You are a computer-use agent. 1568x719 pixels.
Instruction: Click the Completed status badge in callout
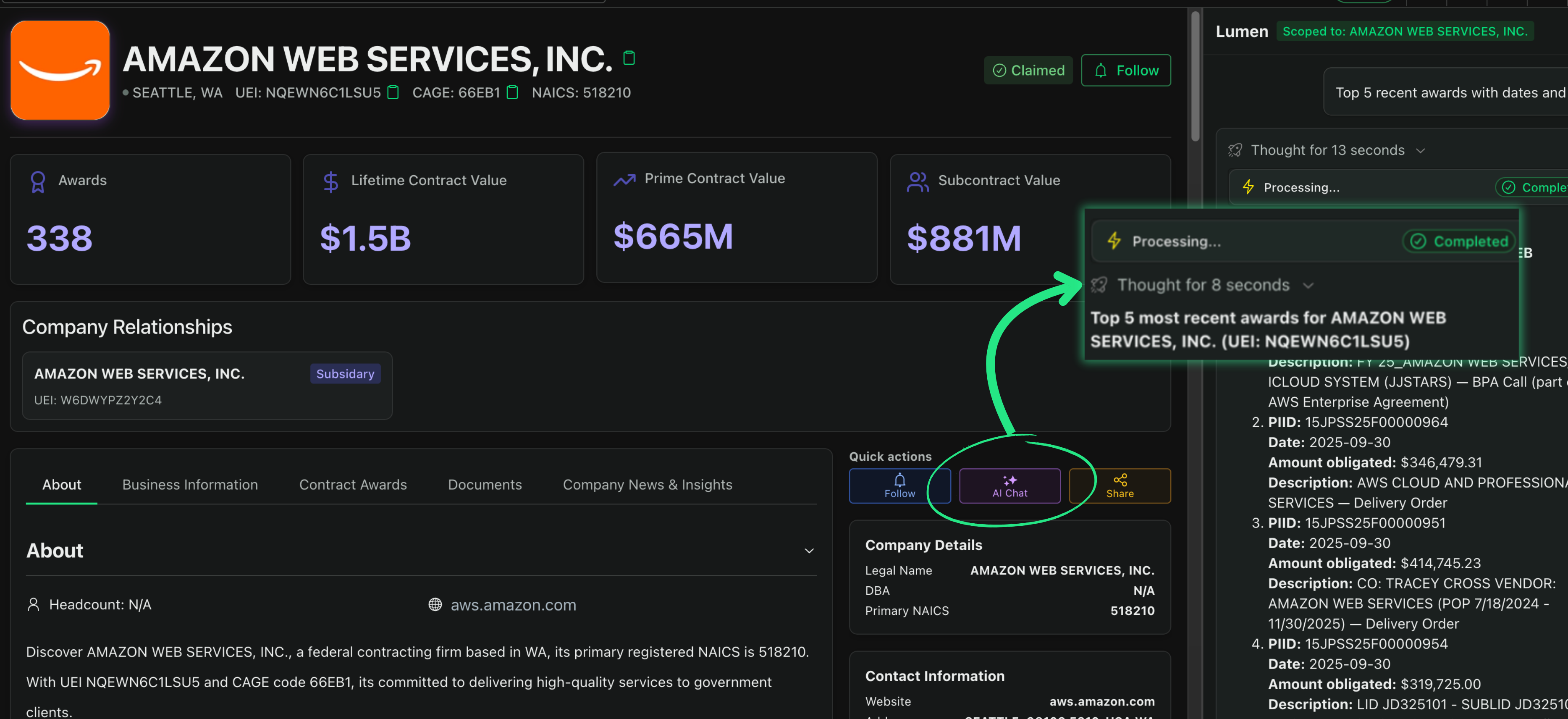[1459, 241]
